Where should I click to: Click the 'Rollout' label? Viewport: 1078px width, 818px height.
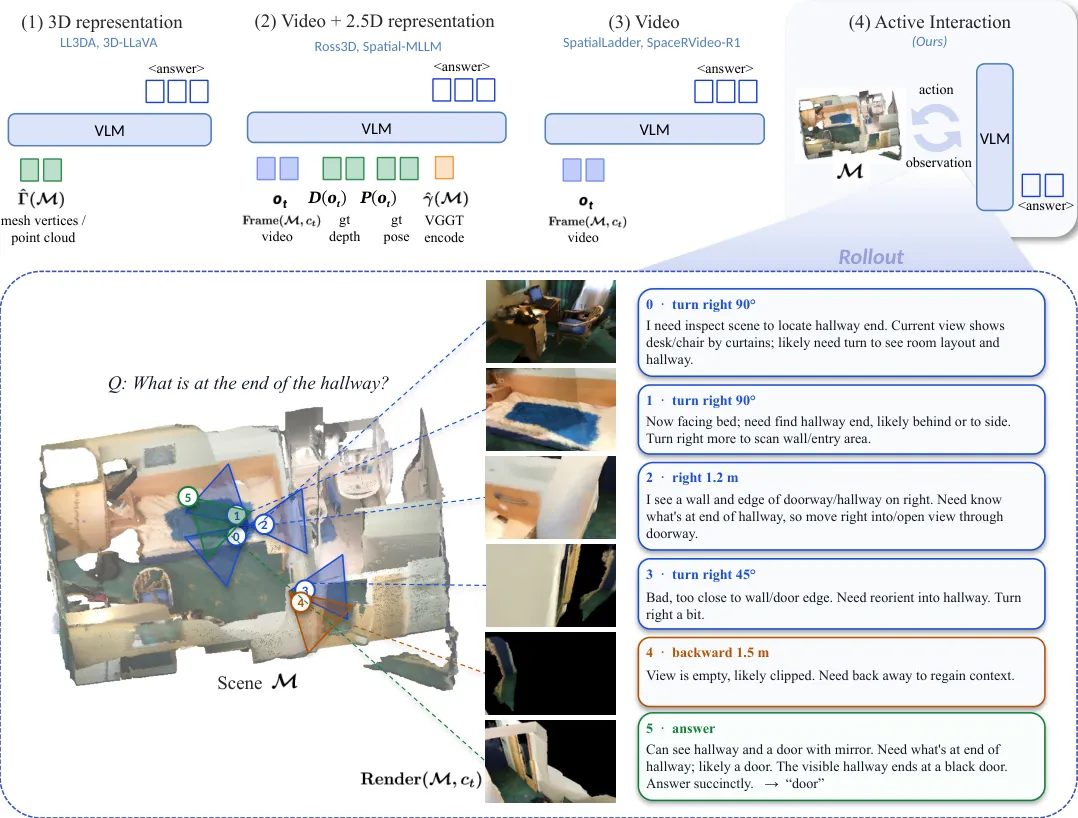coord(870,257)
